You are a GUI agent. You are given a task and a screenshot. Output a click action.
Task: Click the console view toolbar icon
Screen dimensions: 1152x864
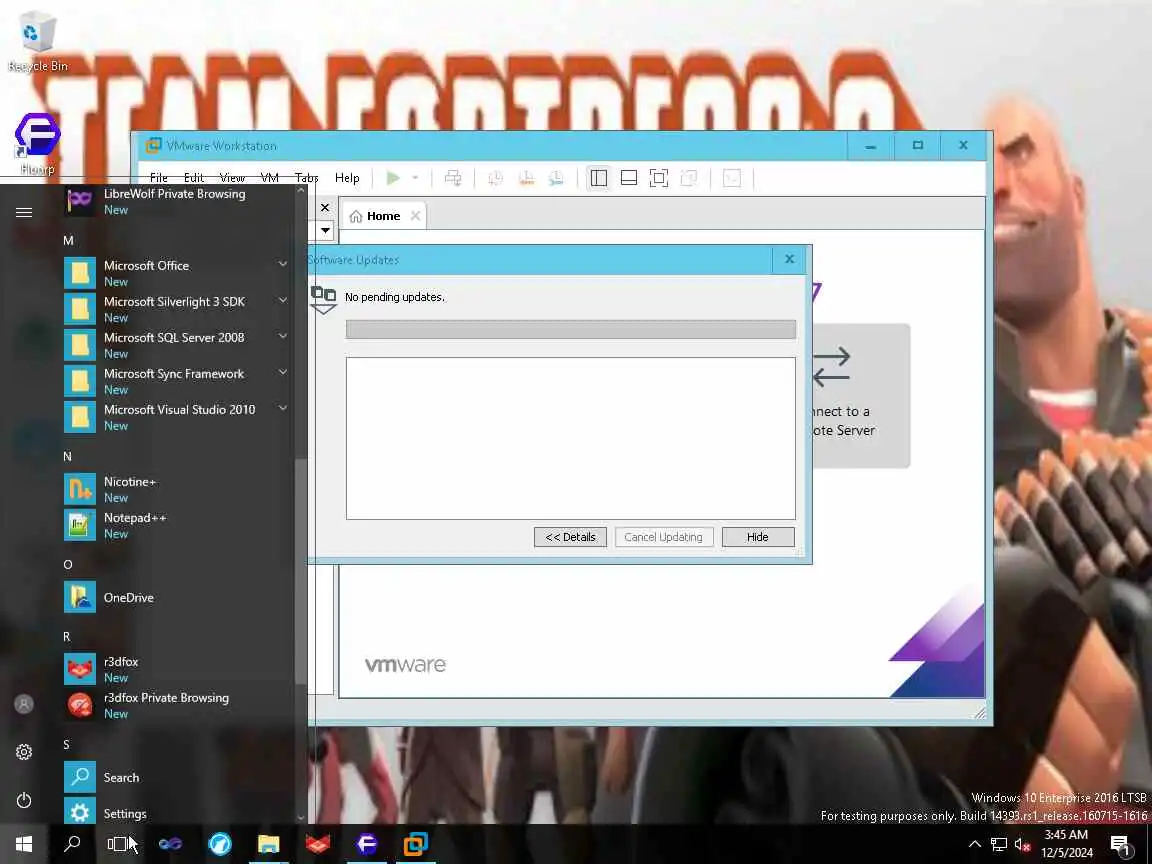tap(732, 178)
